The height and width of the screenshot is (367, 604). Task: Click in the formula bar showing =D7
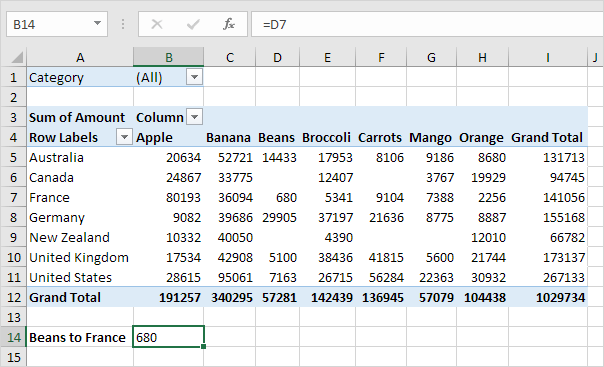428,24
